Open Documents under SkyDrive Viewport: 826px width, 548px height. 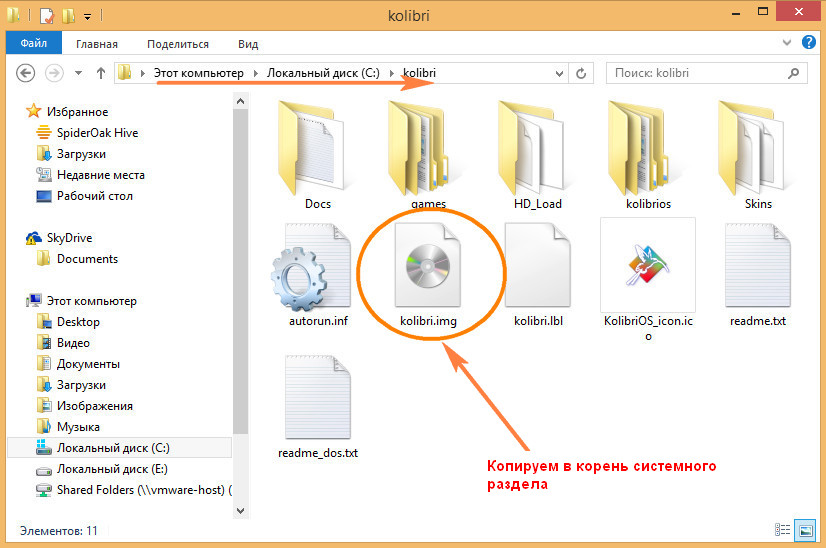click(x=87, y=259)
